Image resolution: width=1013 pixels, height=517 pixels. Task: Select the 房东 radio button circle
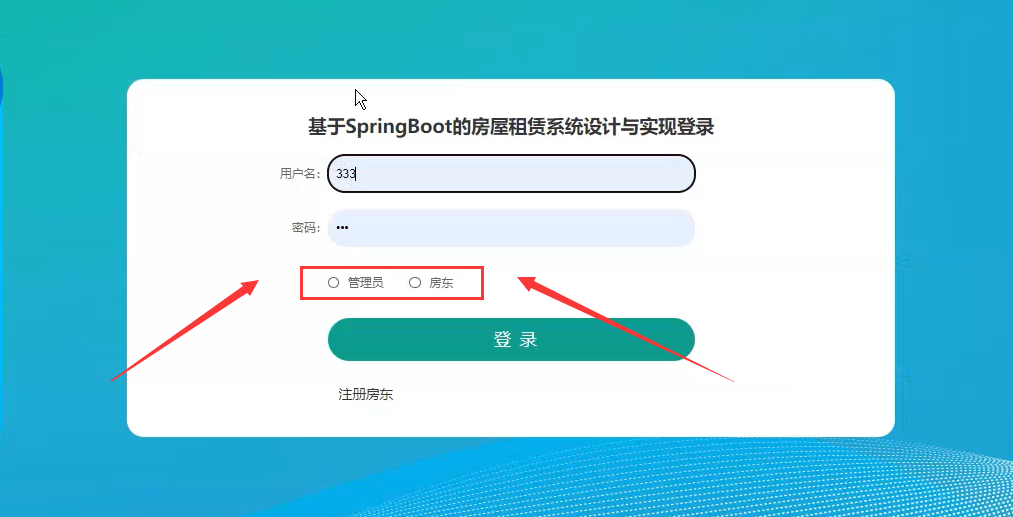[415, 282]
